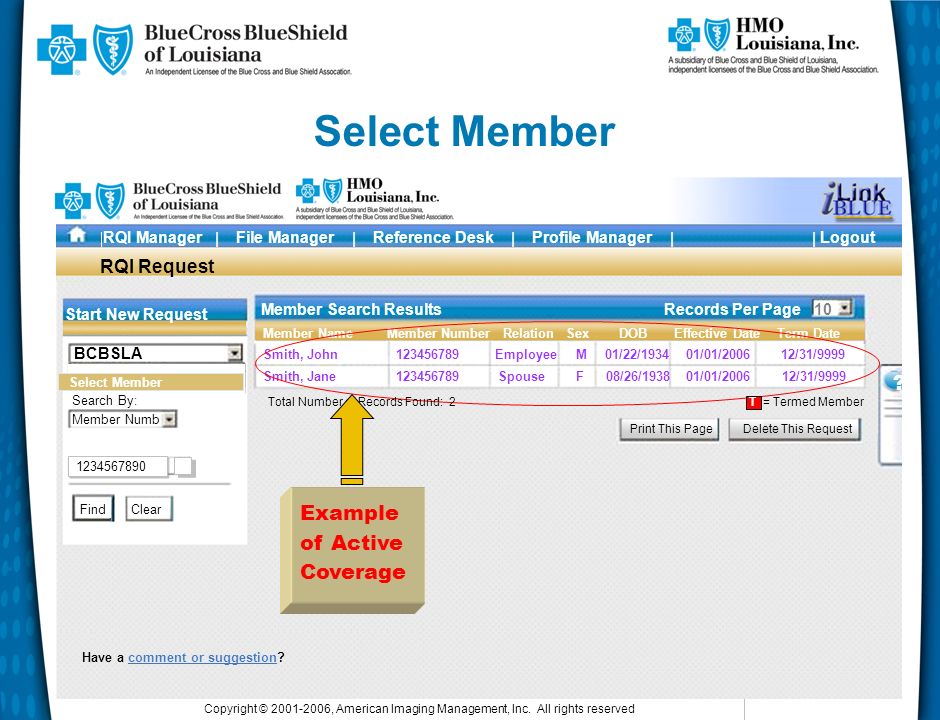Click the iLink BLUE logo
Image resolution: width=940 pixels, height=720 pixels.
pyautogui.click(x=857, y=200)
